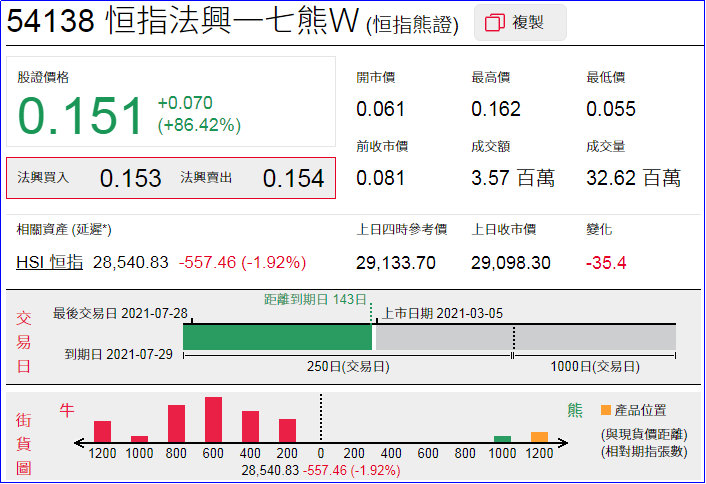Click the percentage change (+86.42%)
This screenshot has height=484, width=706.
tap(199, 125)
